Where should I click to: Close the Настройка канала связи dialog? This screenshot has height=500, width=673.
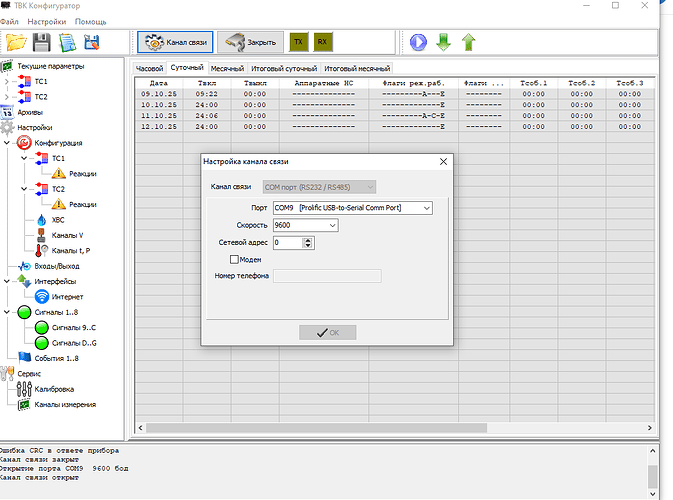pos(443,162)
